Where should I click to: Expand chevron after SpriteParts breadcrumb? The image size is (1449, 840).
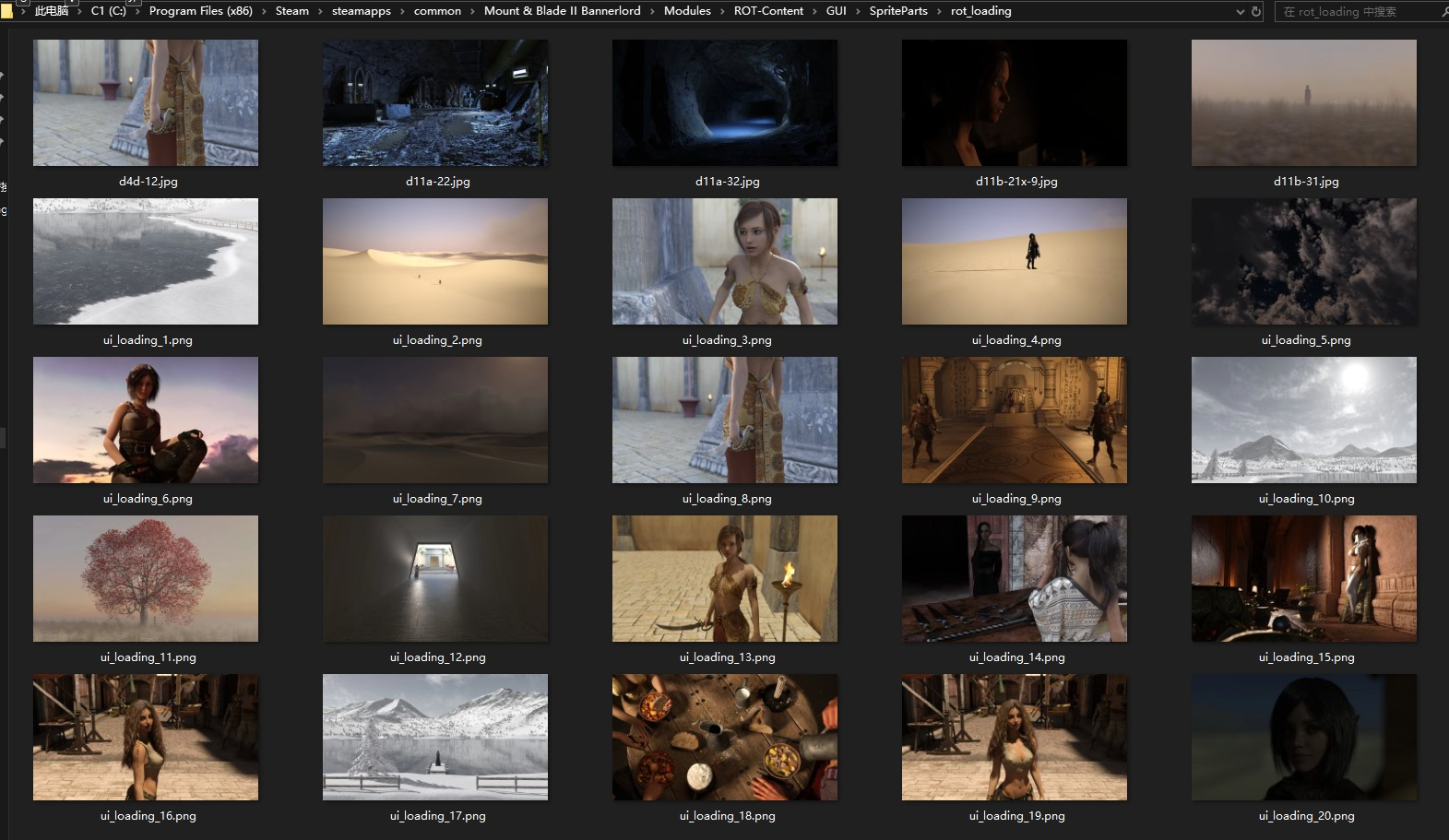939,11
